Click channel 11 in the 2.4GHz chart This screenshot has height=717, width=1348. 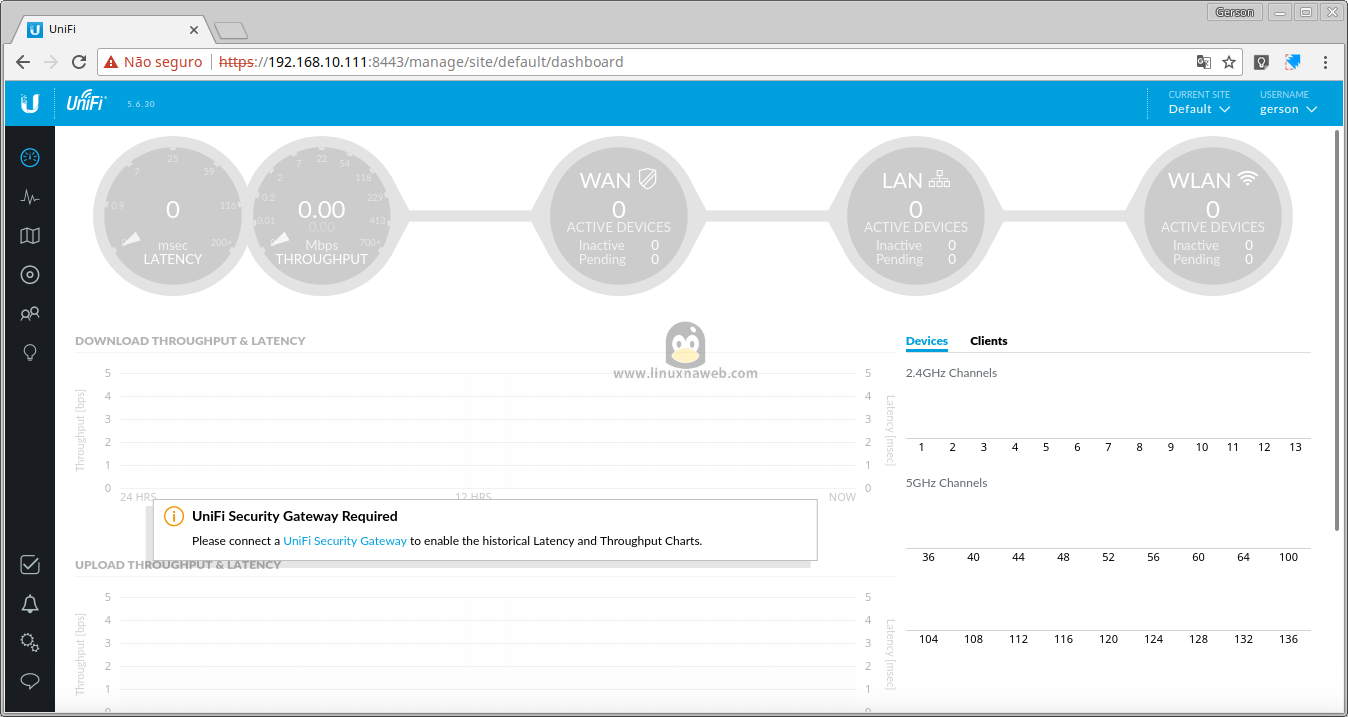tap(1233, 447)
